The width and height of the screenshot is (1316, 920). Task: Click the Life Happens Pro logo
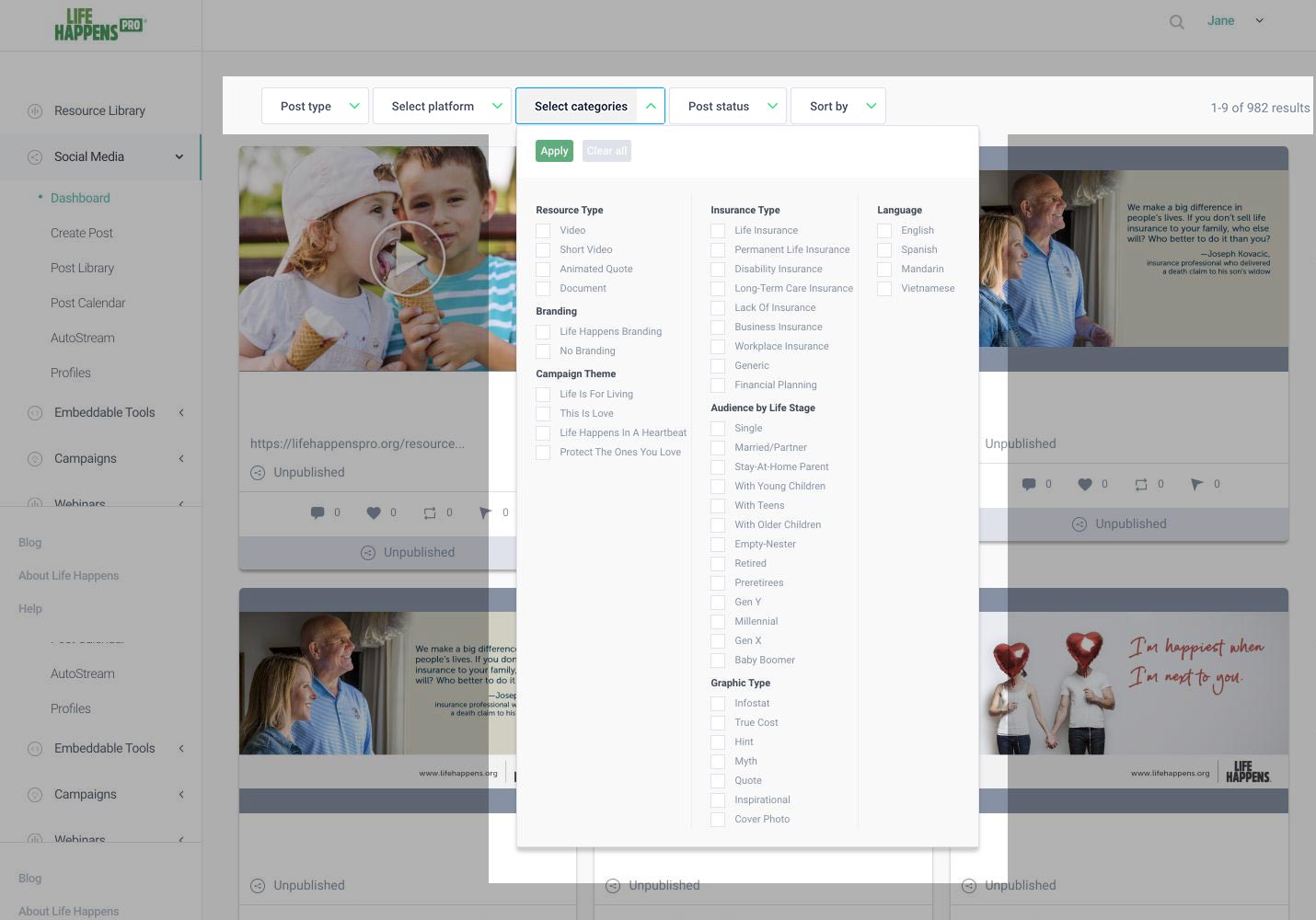(x=100, y=25)
